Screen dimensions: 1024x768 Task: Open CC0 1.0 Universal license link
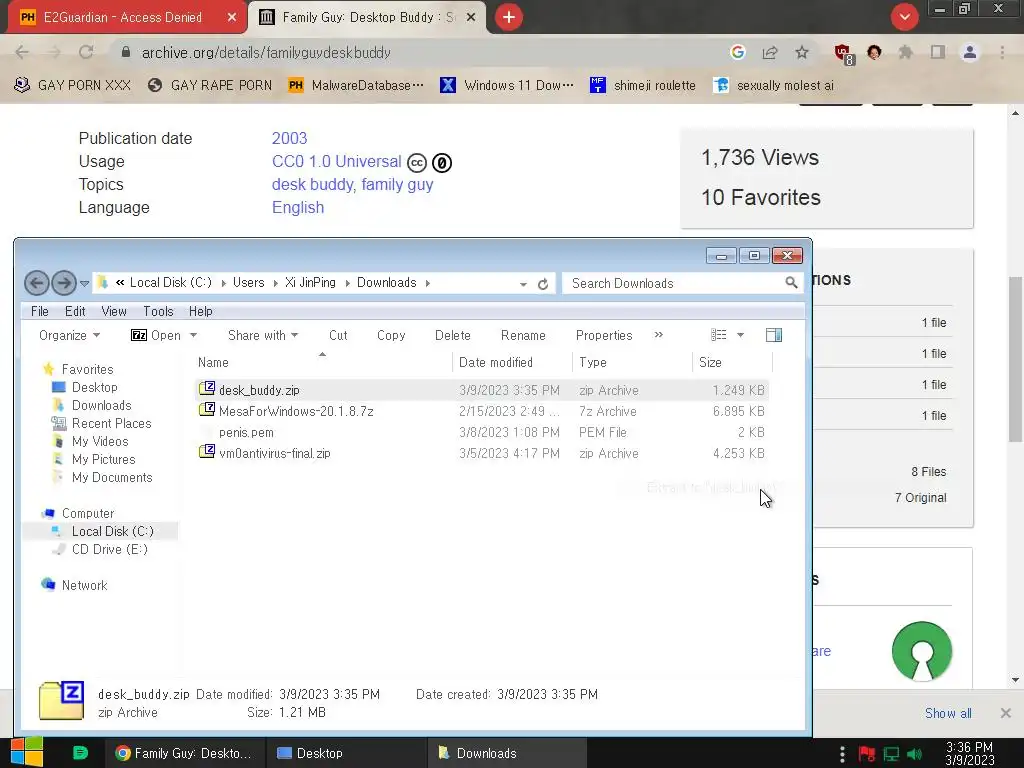336,161
